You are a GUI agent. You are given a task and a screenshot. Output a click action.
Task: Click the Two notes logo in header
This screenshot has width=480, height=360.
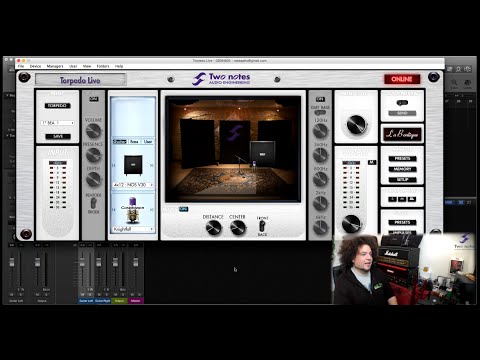(x=221, y=79)
